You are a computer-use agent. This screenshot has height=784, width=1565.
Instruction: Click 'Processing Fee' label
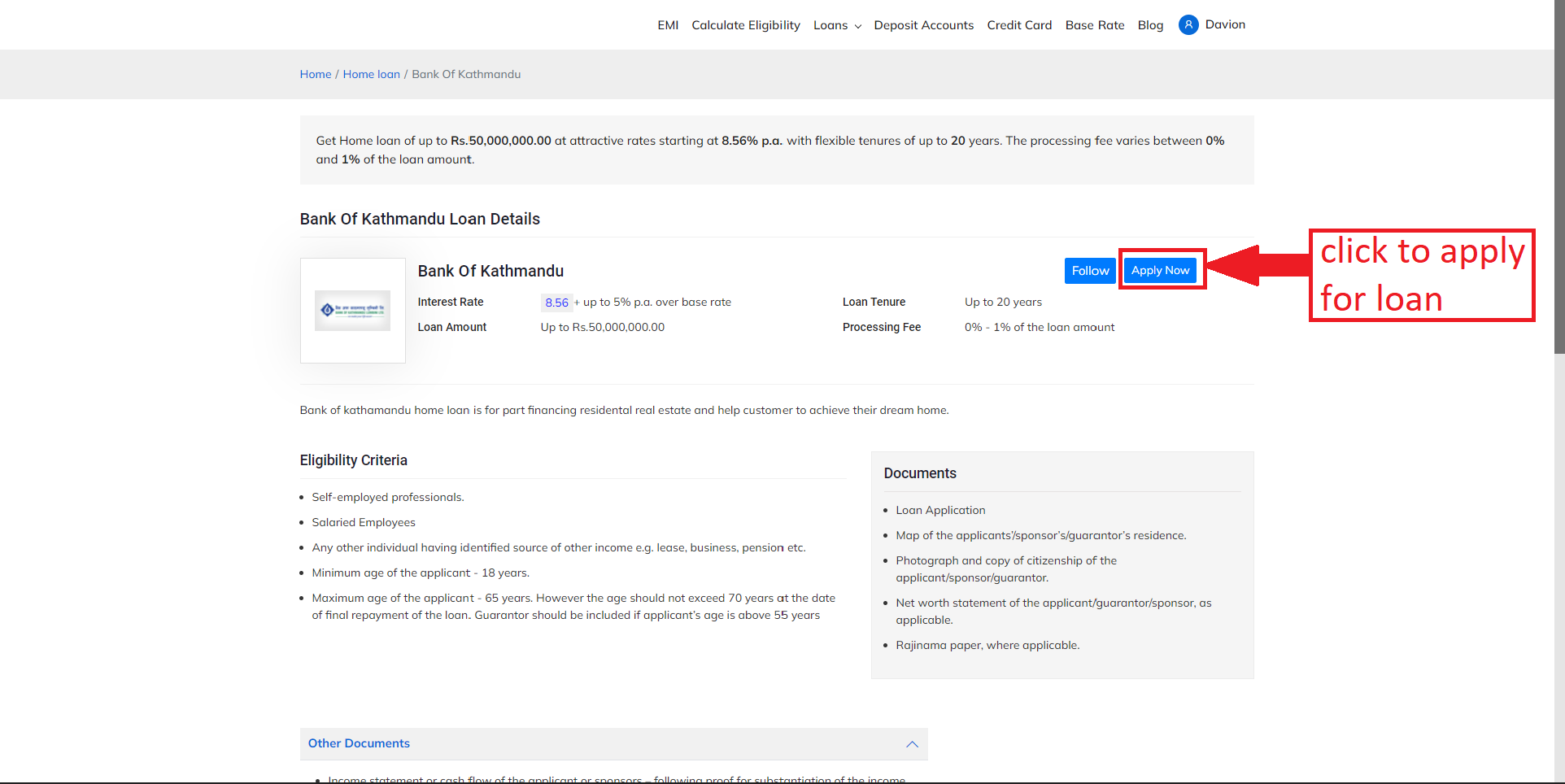(882, 327)
